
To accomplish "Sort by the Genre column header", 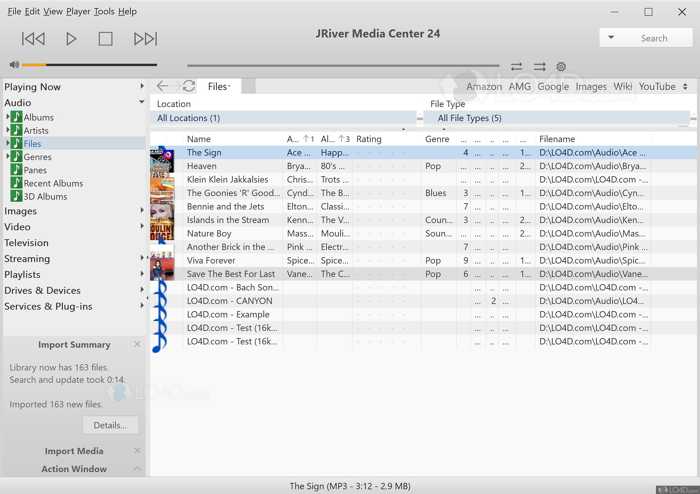I will click(437, 139).
